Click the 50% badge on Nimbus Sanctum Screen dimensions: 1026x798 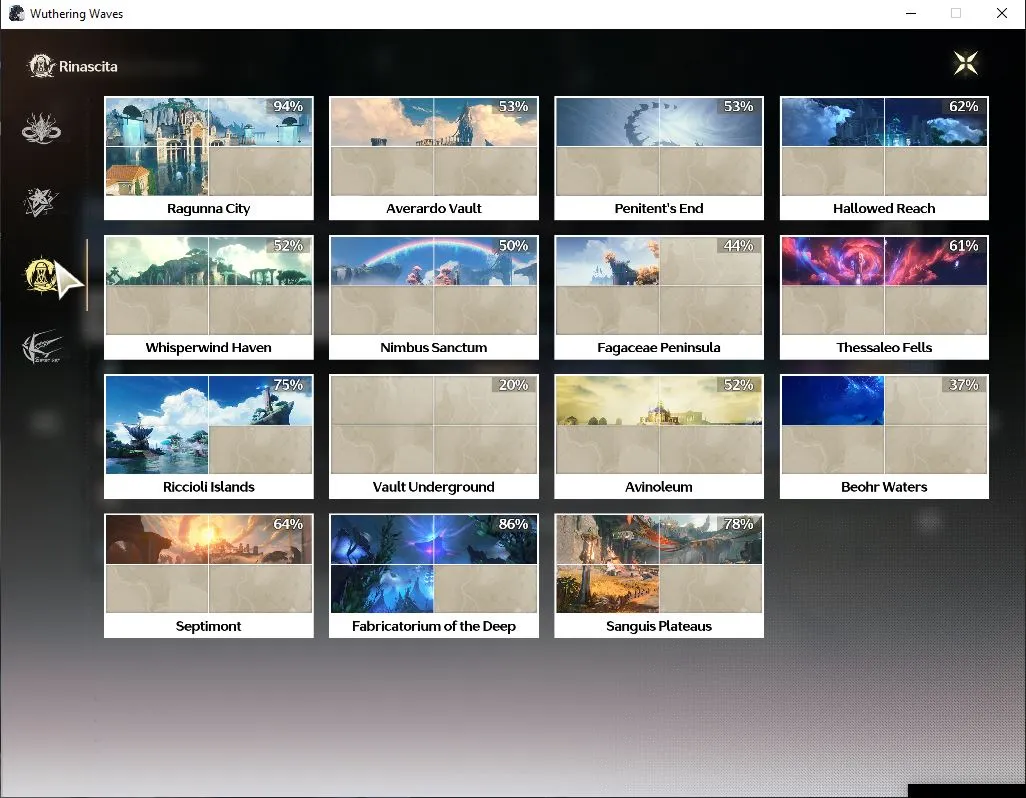[x=513, y=246]
